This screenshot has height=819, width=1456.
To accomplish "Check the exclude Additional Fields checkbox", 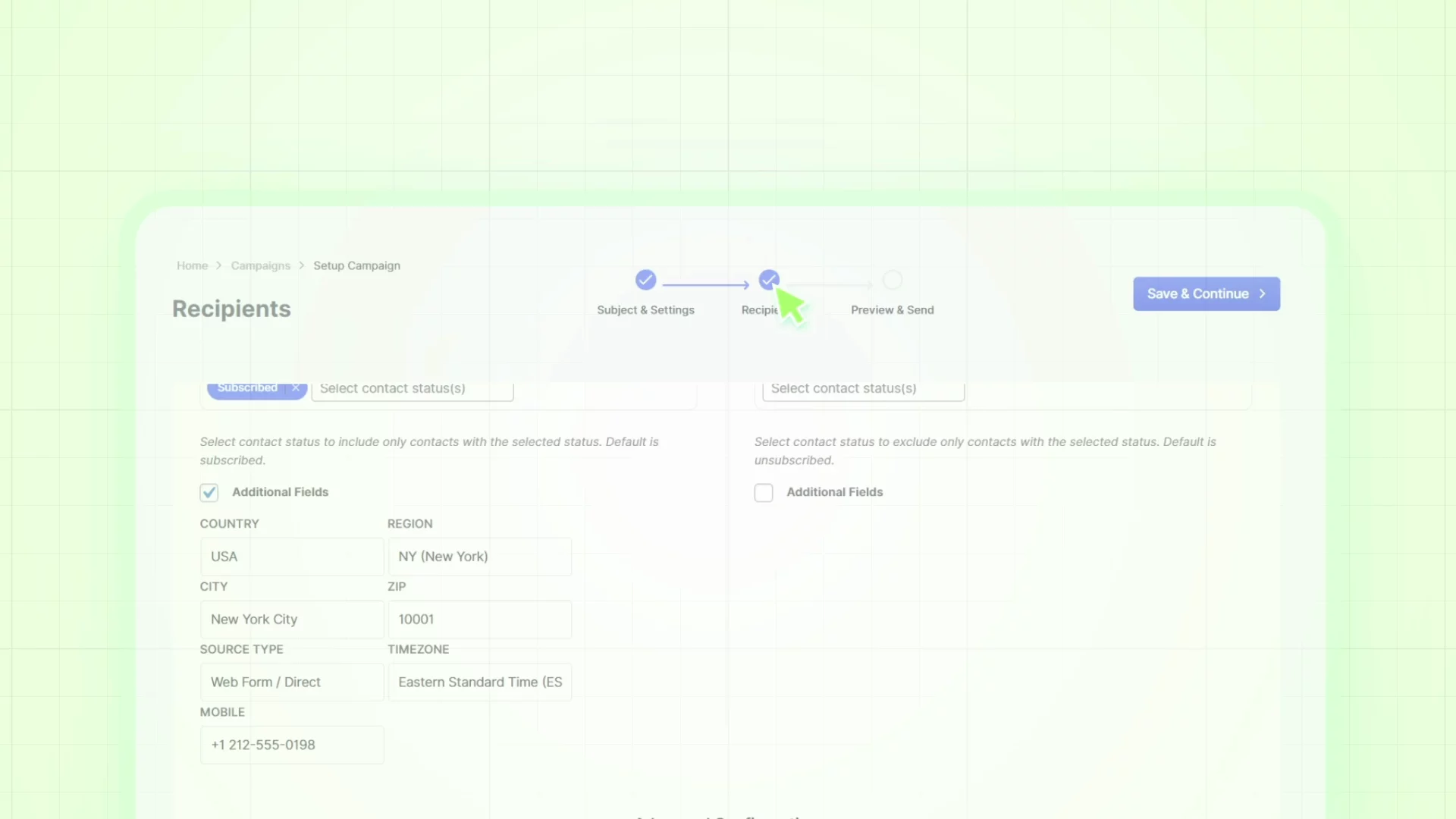I will (764, 492).
